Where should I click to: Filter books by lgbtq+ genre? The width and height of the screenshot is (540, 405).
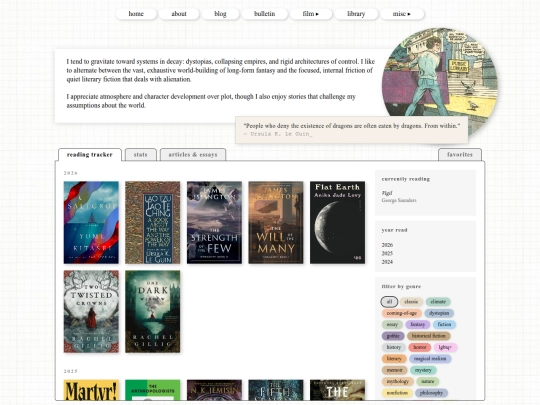click(x=445, y=347)
